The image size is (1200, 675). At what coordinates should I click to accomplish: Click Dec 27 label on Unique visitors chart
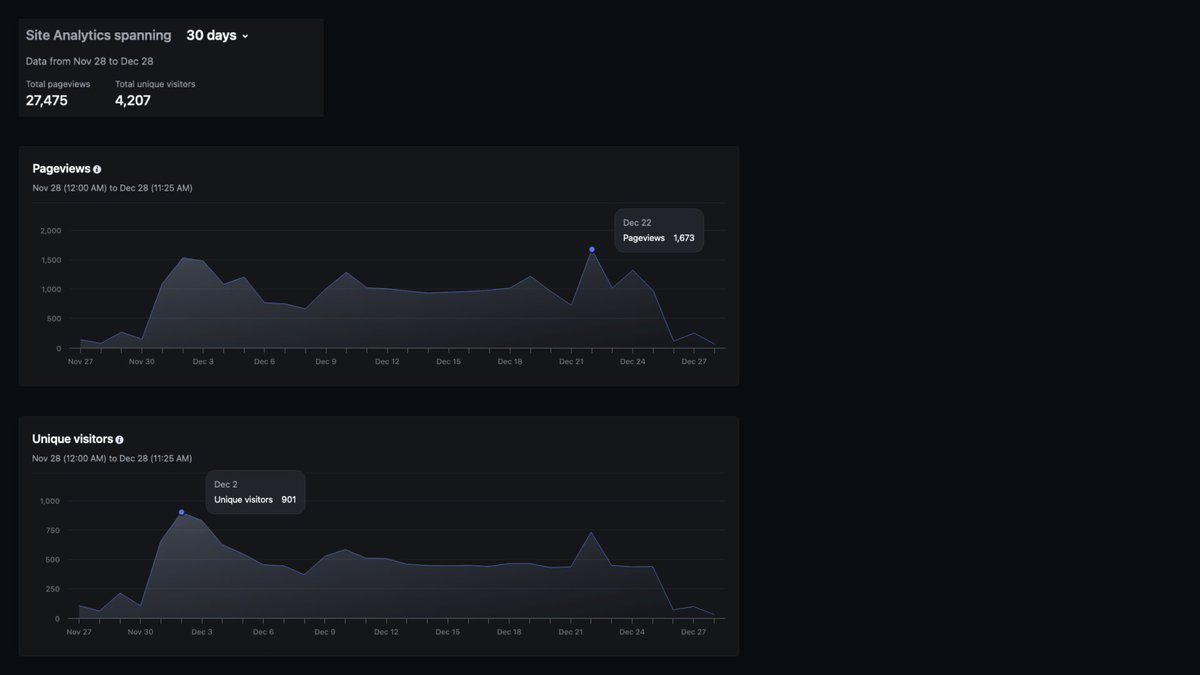click(x=694, y=632)
